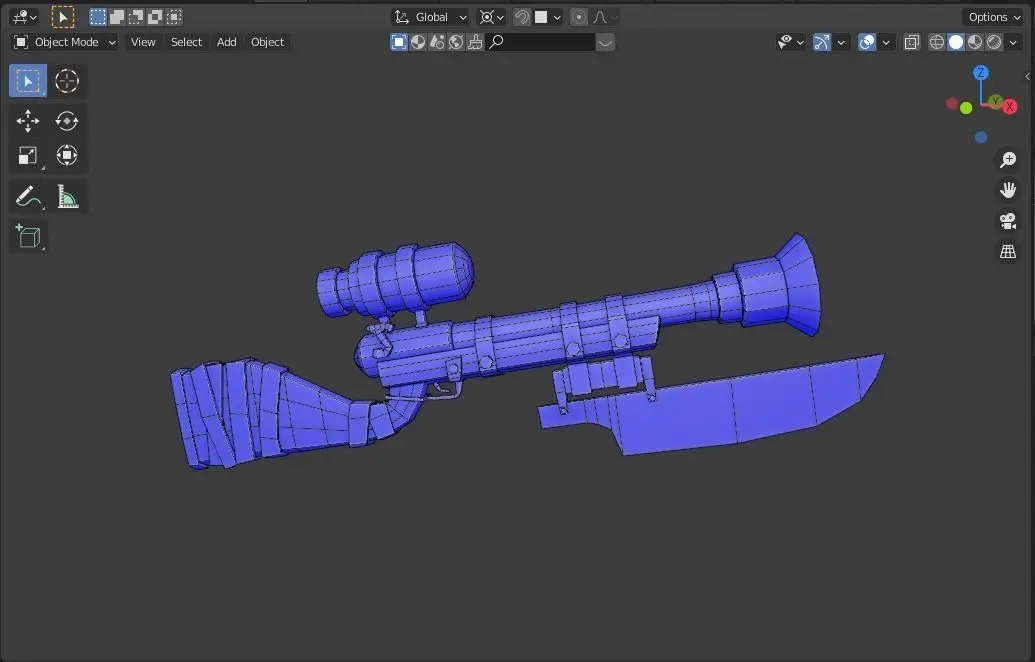
Task: Open the editor type dropdown
Action: [x=25, y=17]
